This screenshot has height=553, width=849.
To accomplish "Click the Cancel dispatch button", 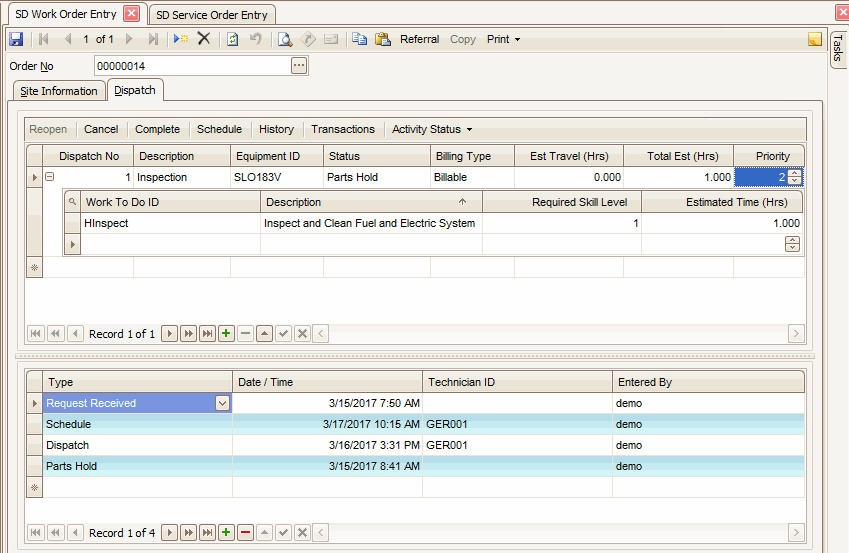I will 101,129.
